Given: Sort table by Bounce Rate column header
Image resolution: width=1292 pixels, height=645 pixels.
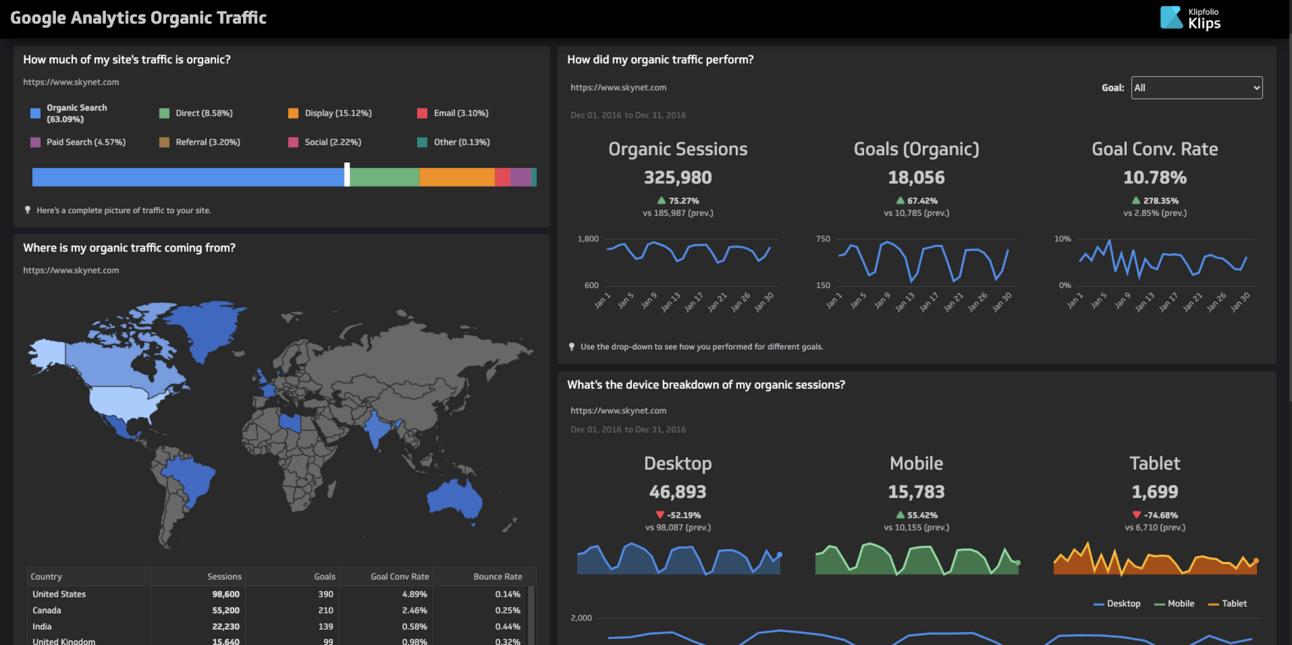Looking at the screenshot, I should pos(498,577).
